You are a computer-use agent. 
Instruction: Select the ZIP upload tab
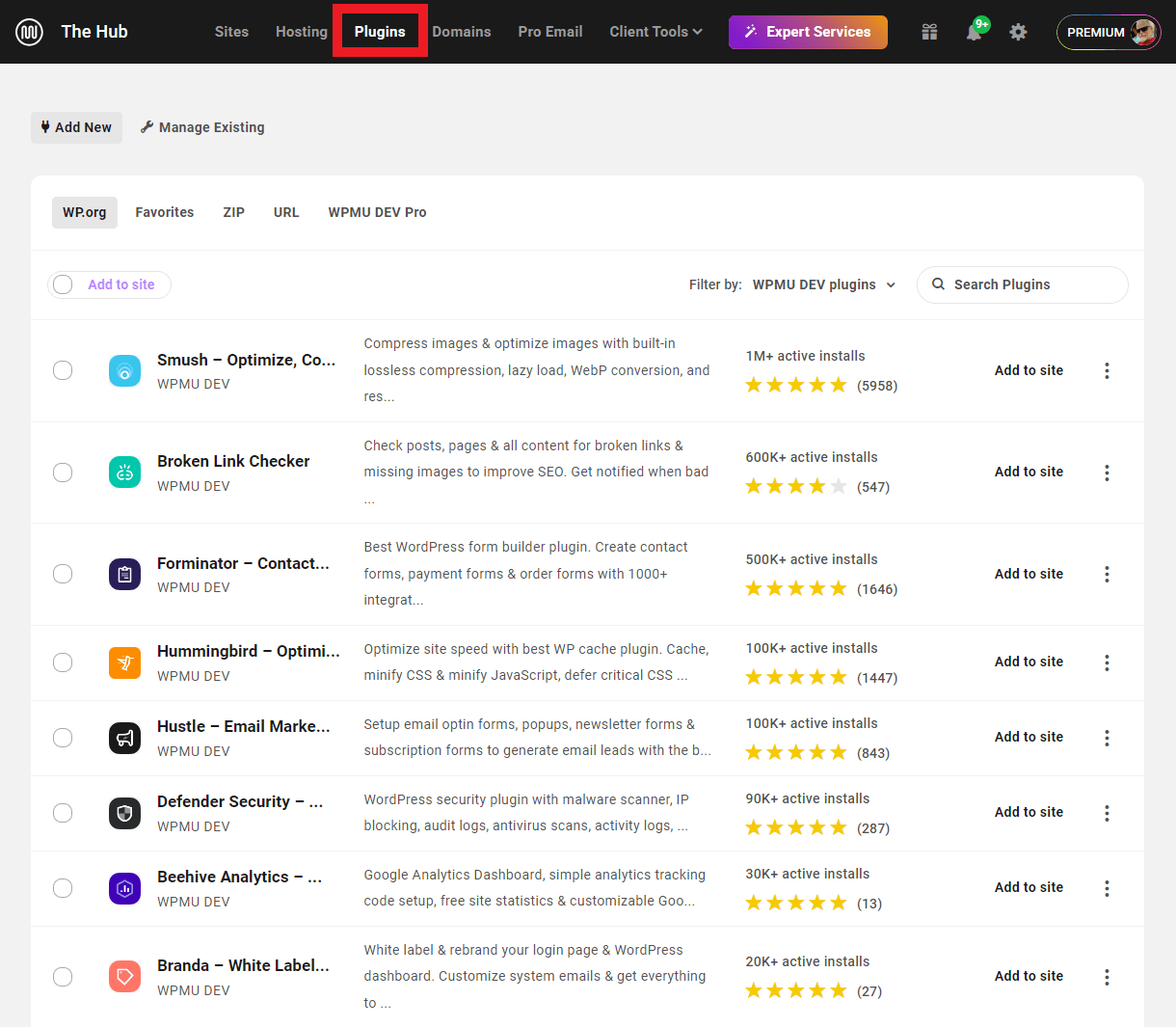point(233,212)
